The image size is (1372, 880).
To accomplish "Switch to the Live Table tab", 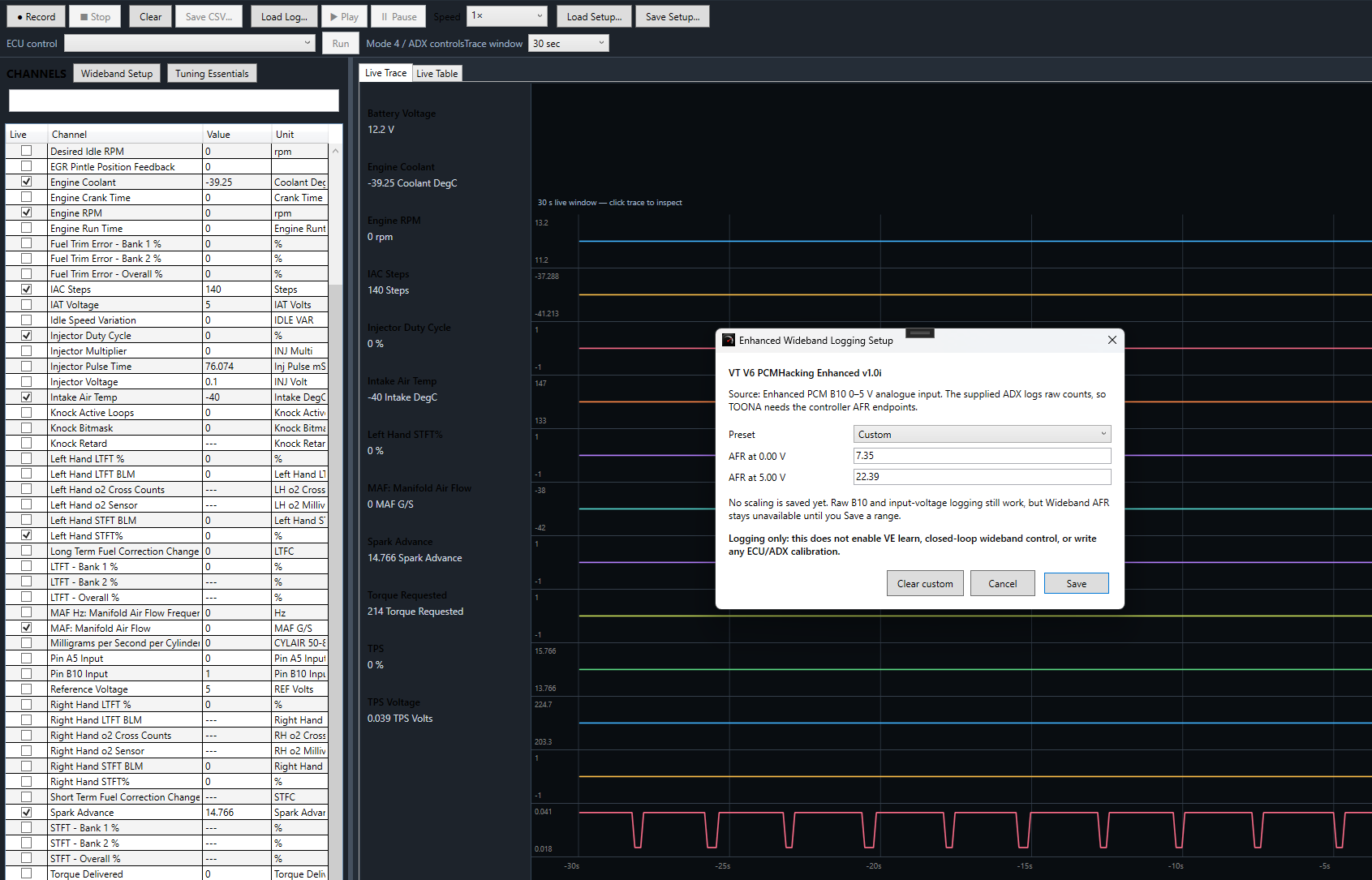I will pyautogui.click(x=437, y=74).
